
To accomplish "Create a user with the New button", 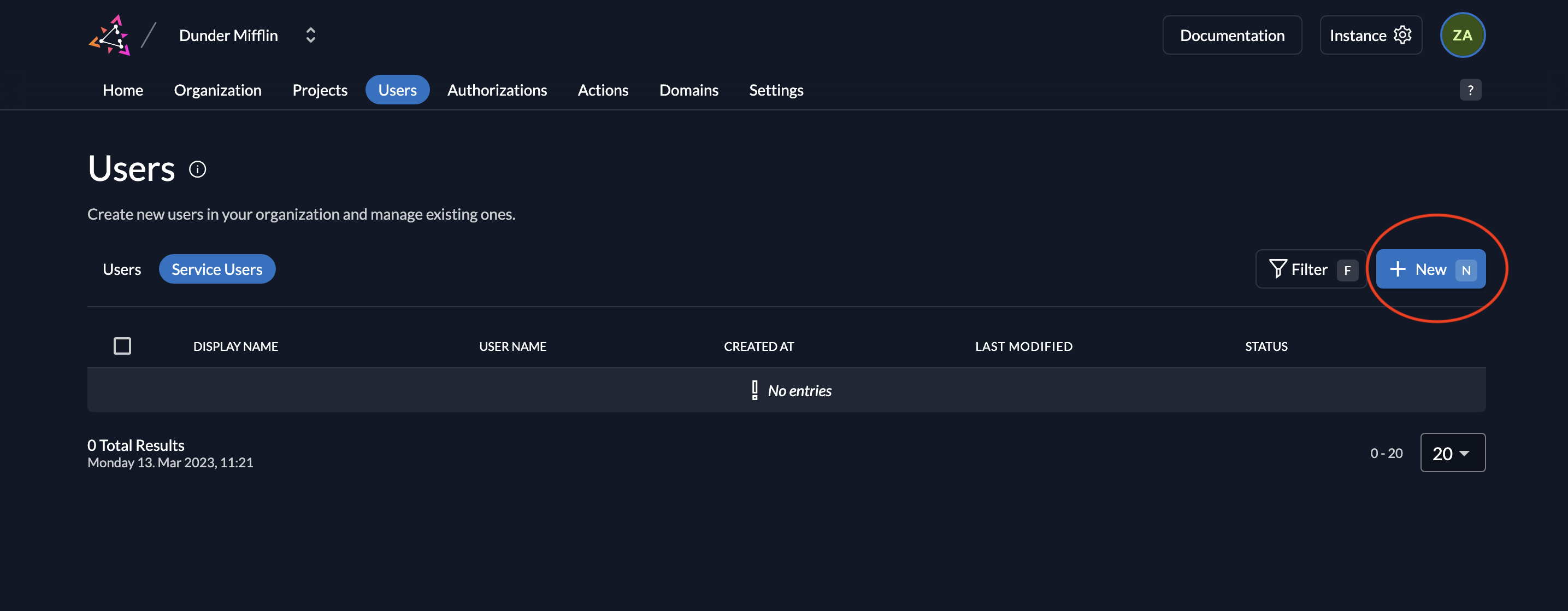I will (x=1430, y=269).
